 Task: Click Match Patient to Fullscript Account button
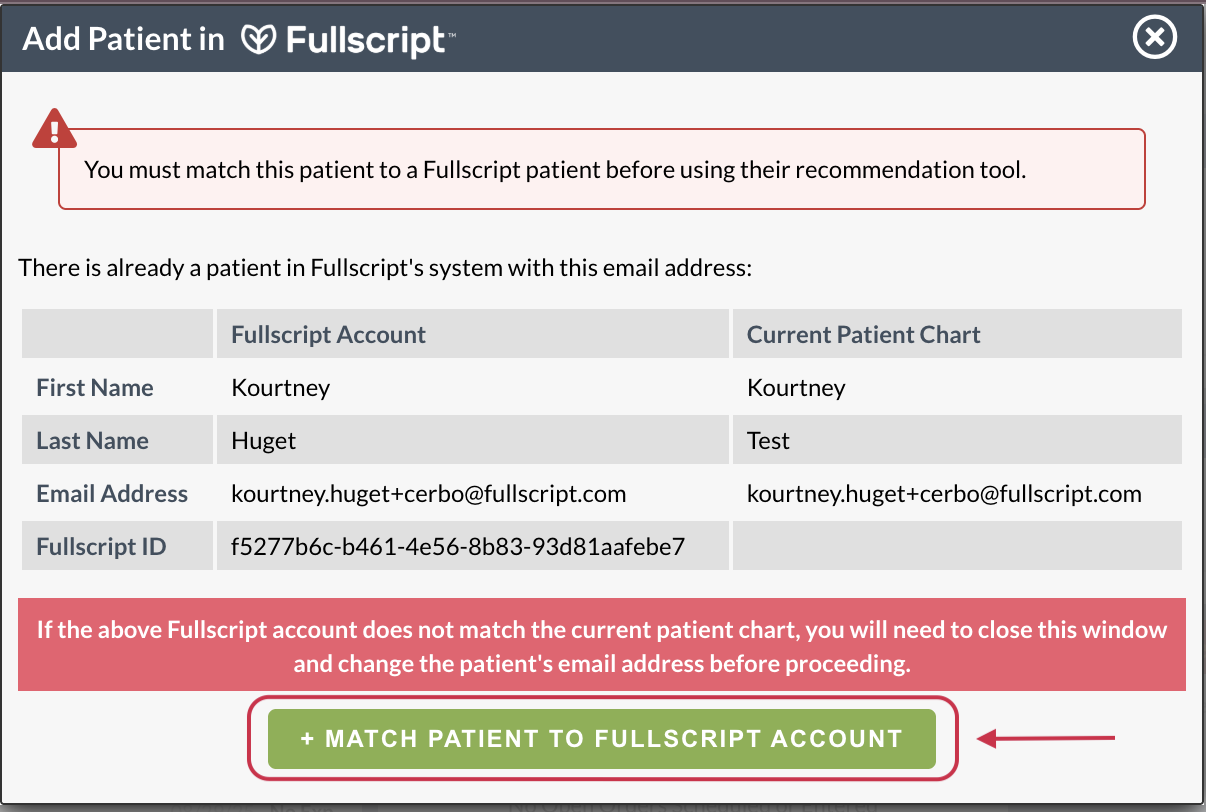tap(601, 739)
